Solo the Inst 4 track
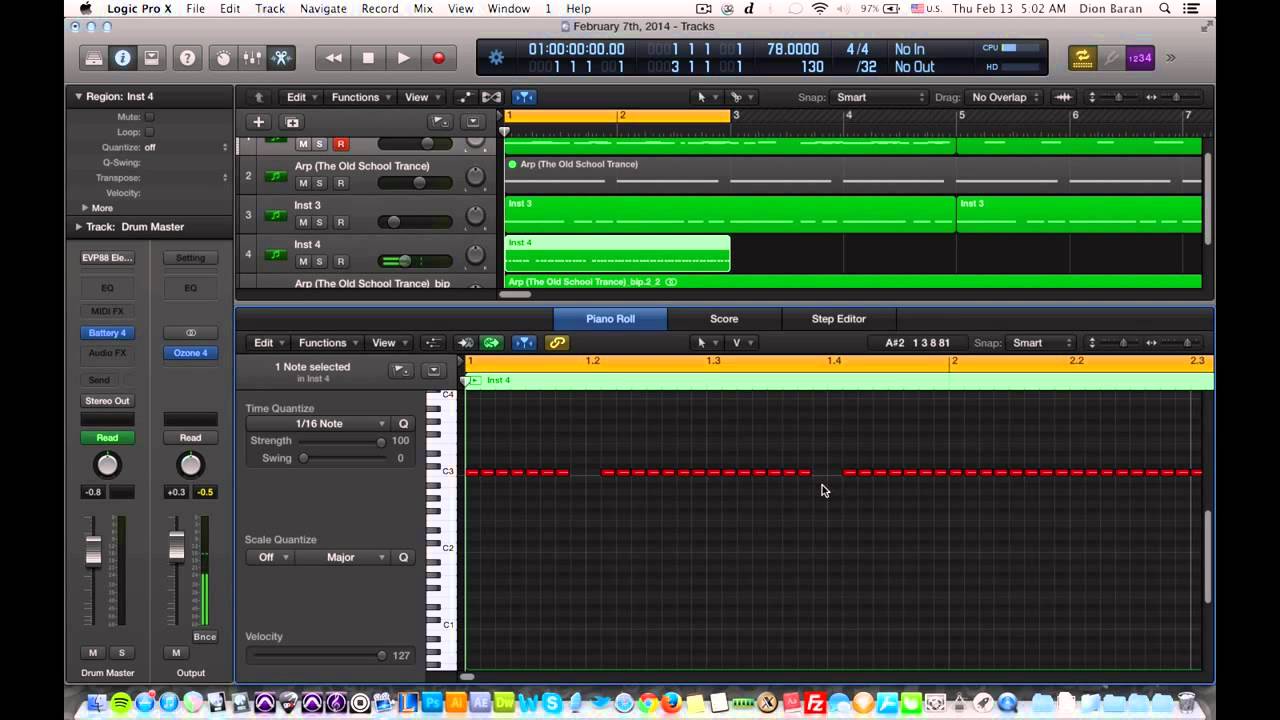The image size is (1280, 720). 320,261
